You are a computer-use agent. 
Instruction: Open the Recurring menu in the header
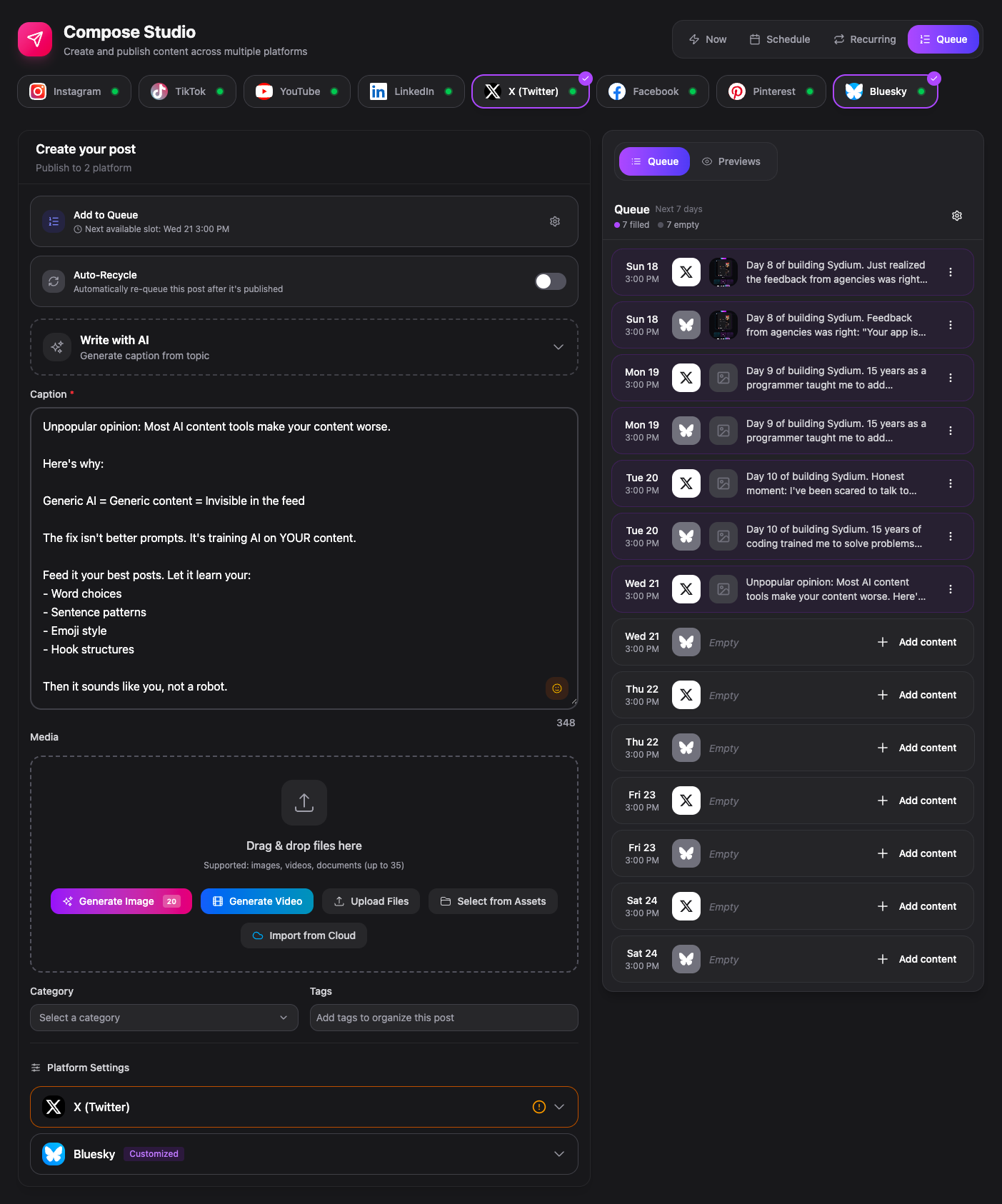pos(863,39)
